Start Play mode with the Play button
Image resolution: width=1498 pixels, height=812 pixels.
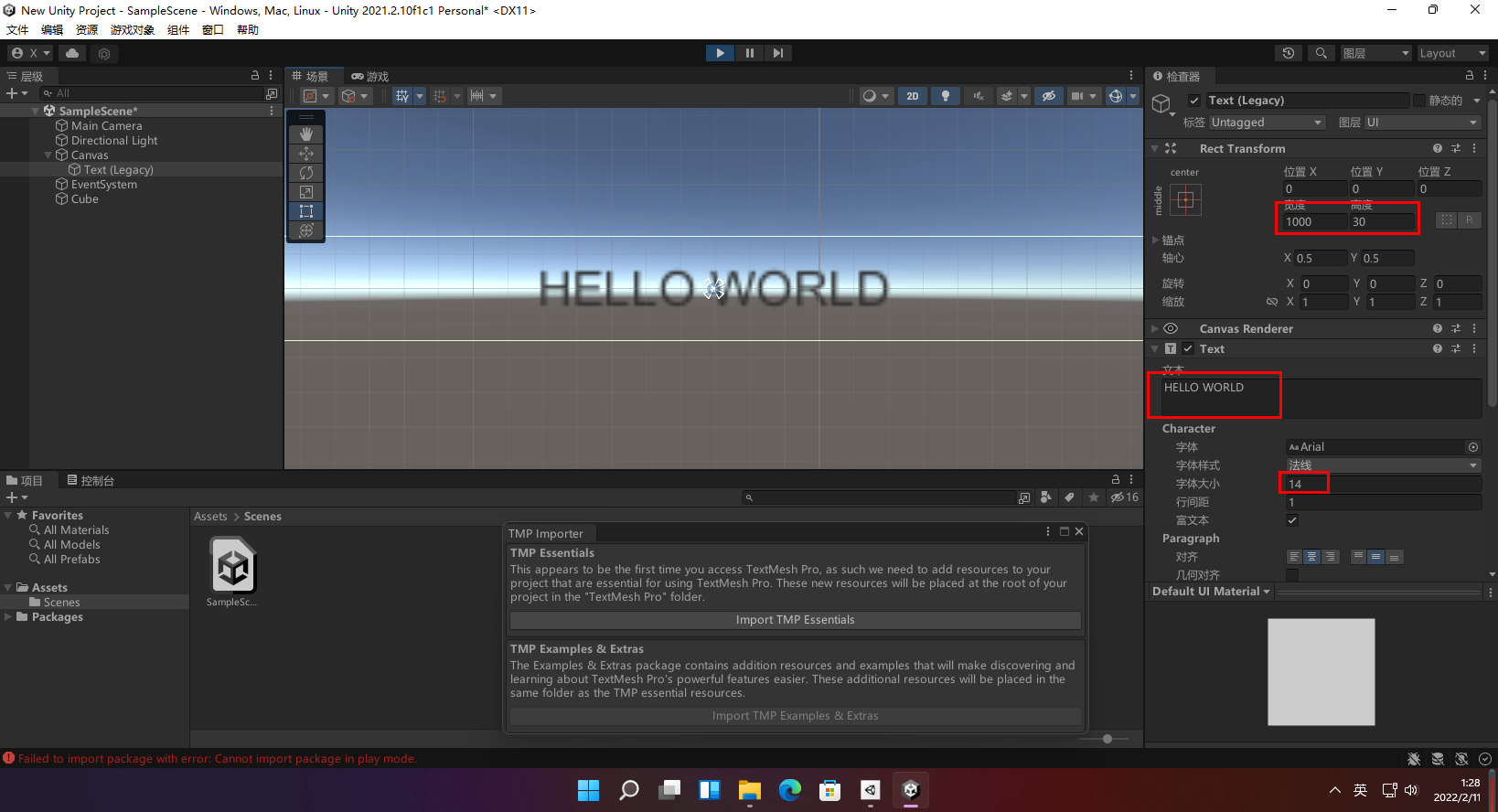coord(720,53)
